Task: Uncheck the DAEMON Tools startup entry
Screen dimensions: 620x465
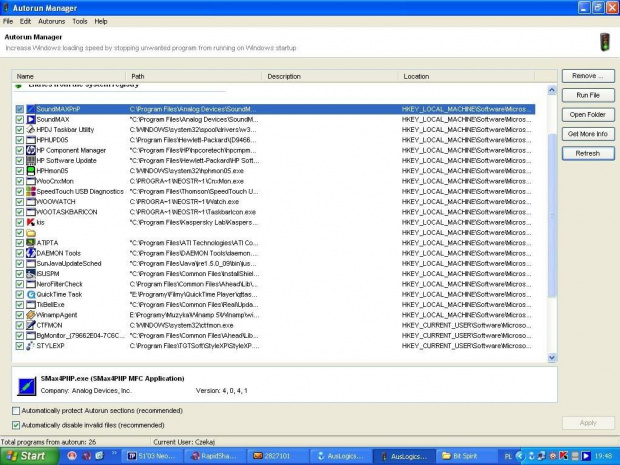Action: pyautogui.click(x=19, y=253)
